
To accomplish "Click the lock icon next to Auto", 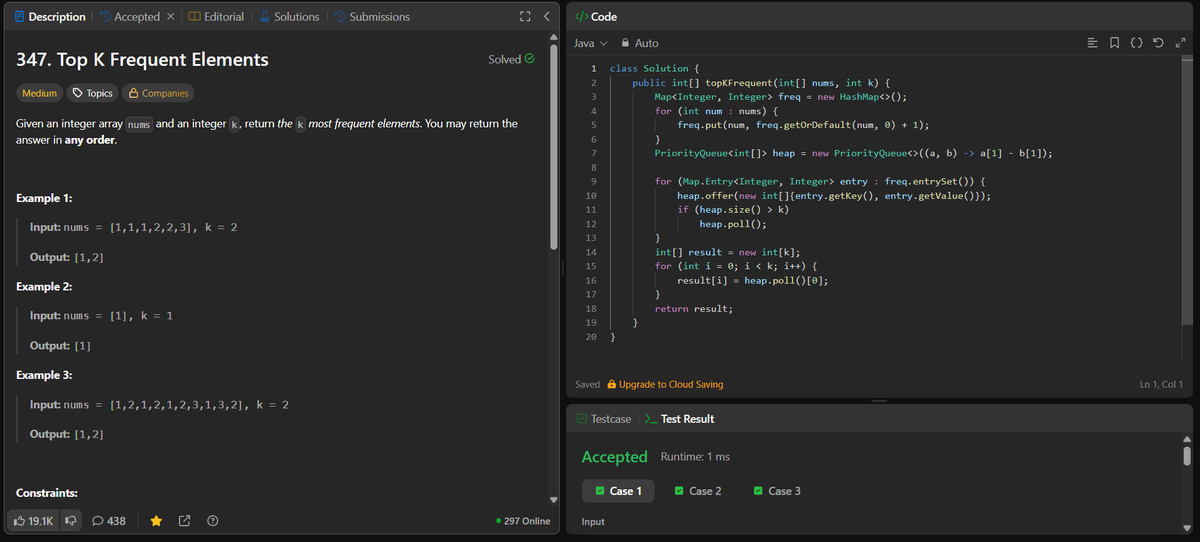I will click(x=625, y=43).
